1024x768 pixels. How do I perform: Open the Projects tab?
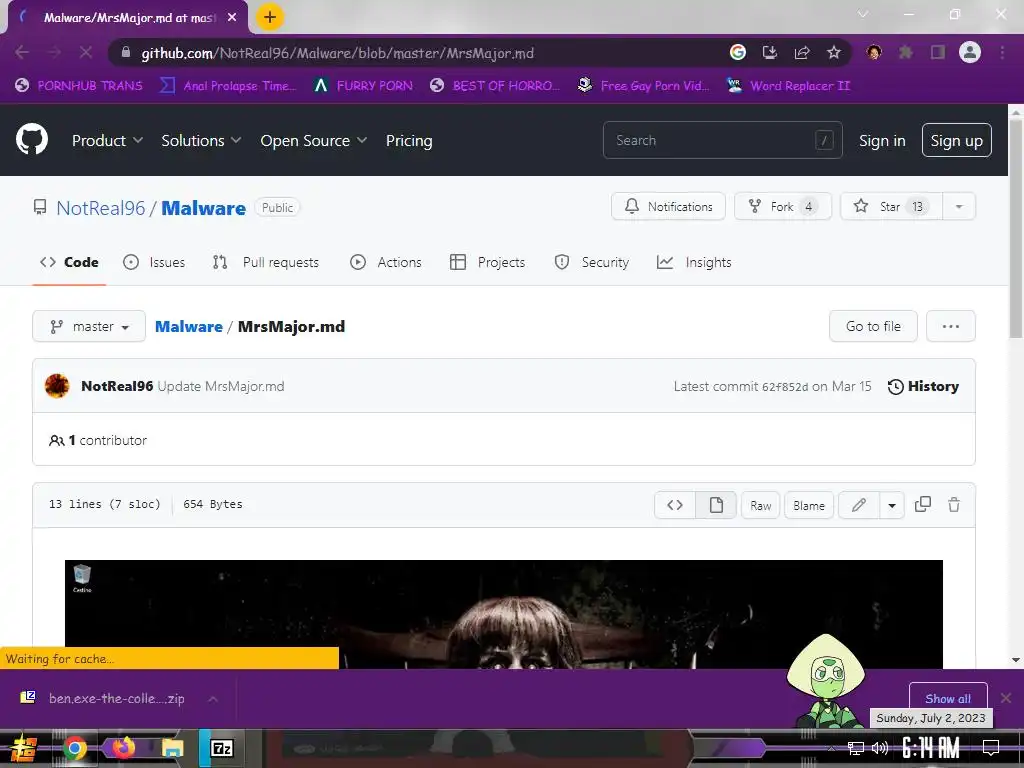tap(488, 262)
